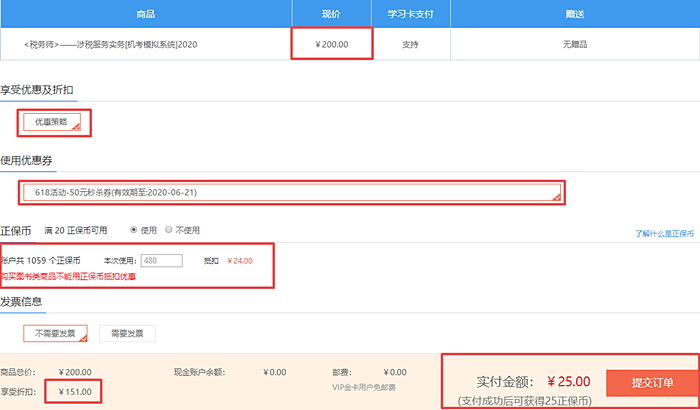Click the 优惠策略 discount option
Viewport: 700px width, 410px height.
[x=57, y=123]
